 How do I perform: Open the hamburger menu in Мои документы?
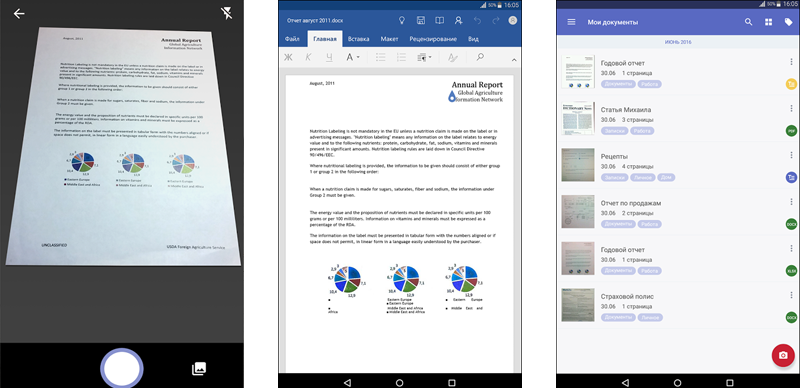point(571,22)
